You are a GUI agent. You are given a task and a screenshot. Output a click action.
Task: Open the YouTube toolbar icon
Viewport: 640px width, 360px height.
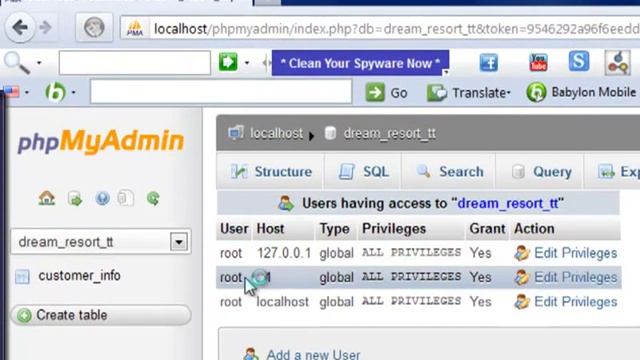click(538, 62)
